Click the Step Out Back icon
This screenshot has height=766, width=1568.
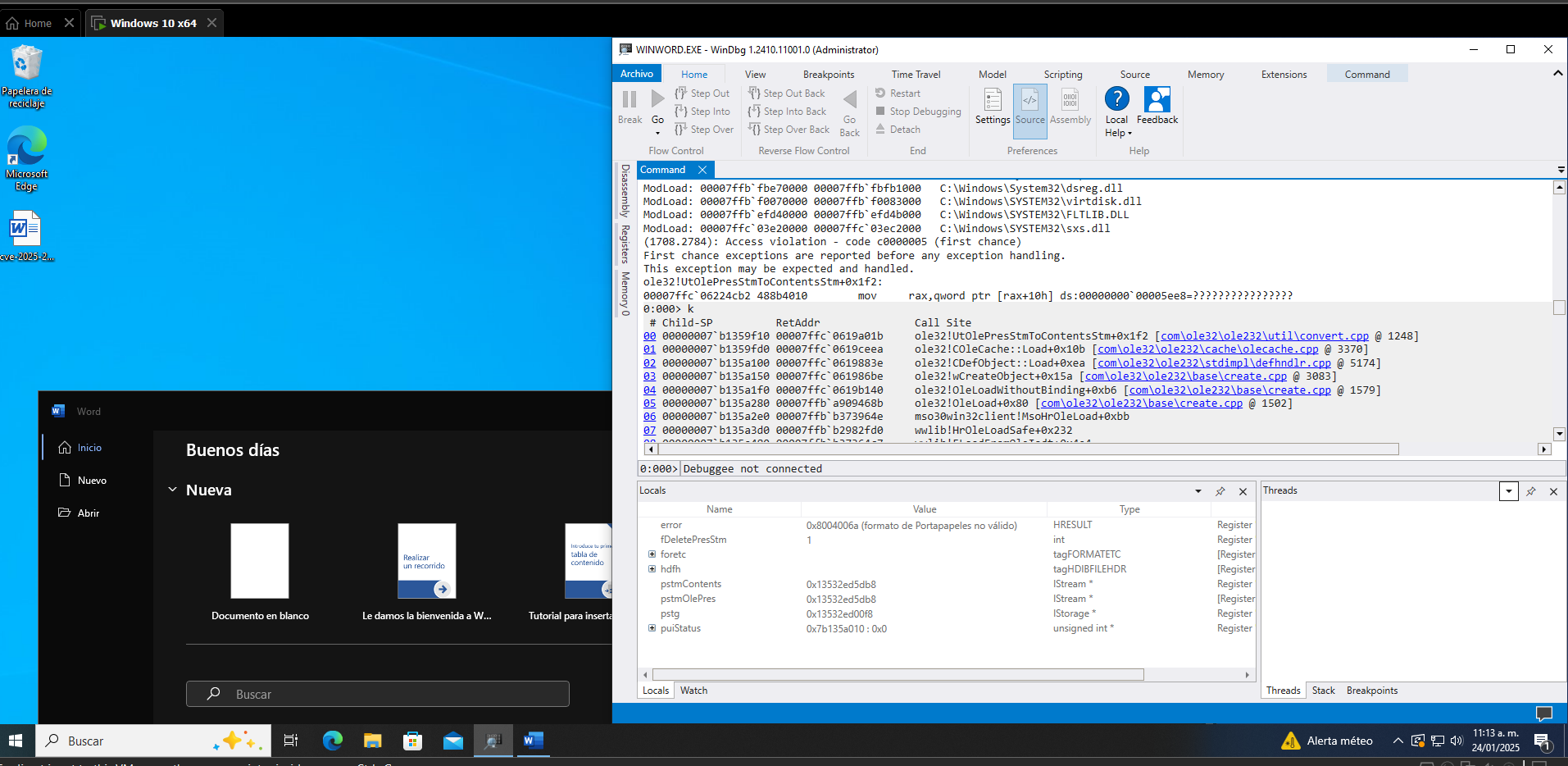754,93
